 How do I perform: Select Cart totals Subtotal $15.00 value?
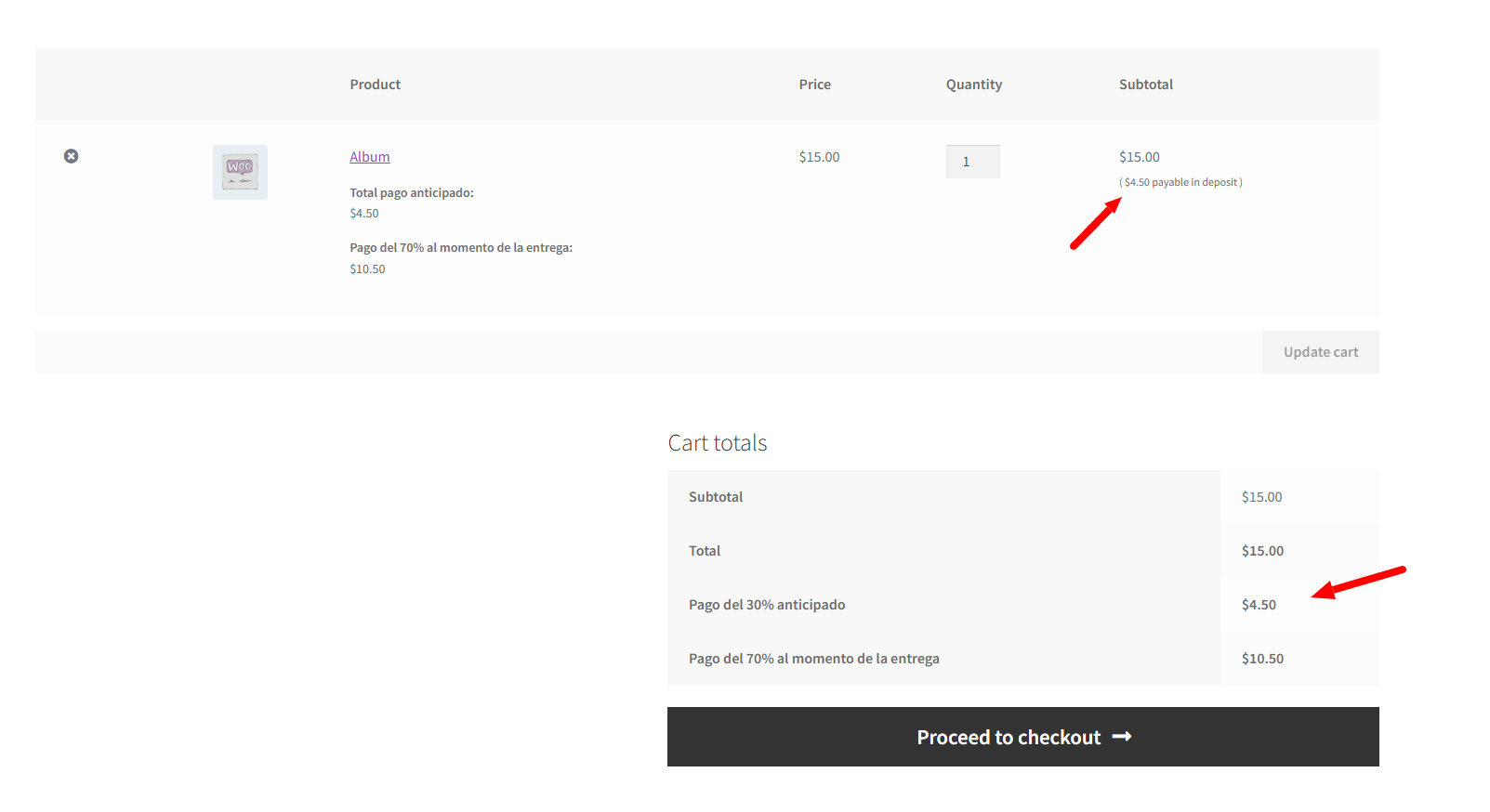coord(1261,497)
